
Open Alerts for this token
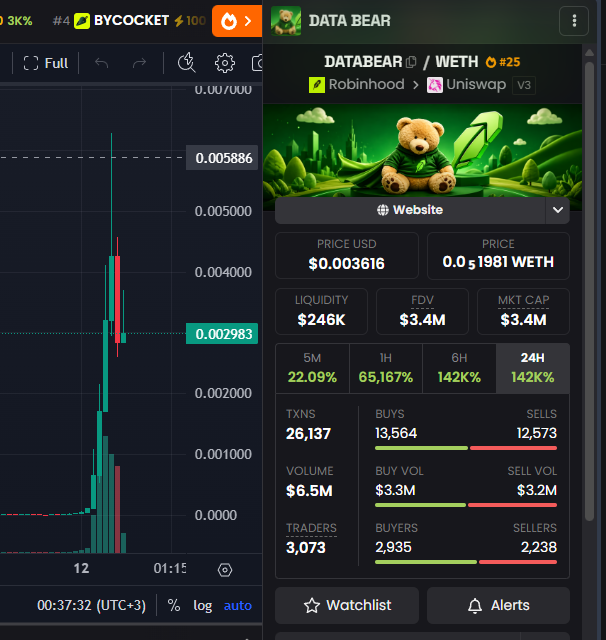pyautogui.click(x=498, y=605)
